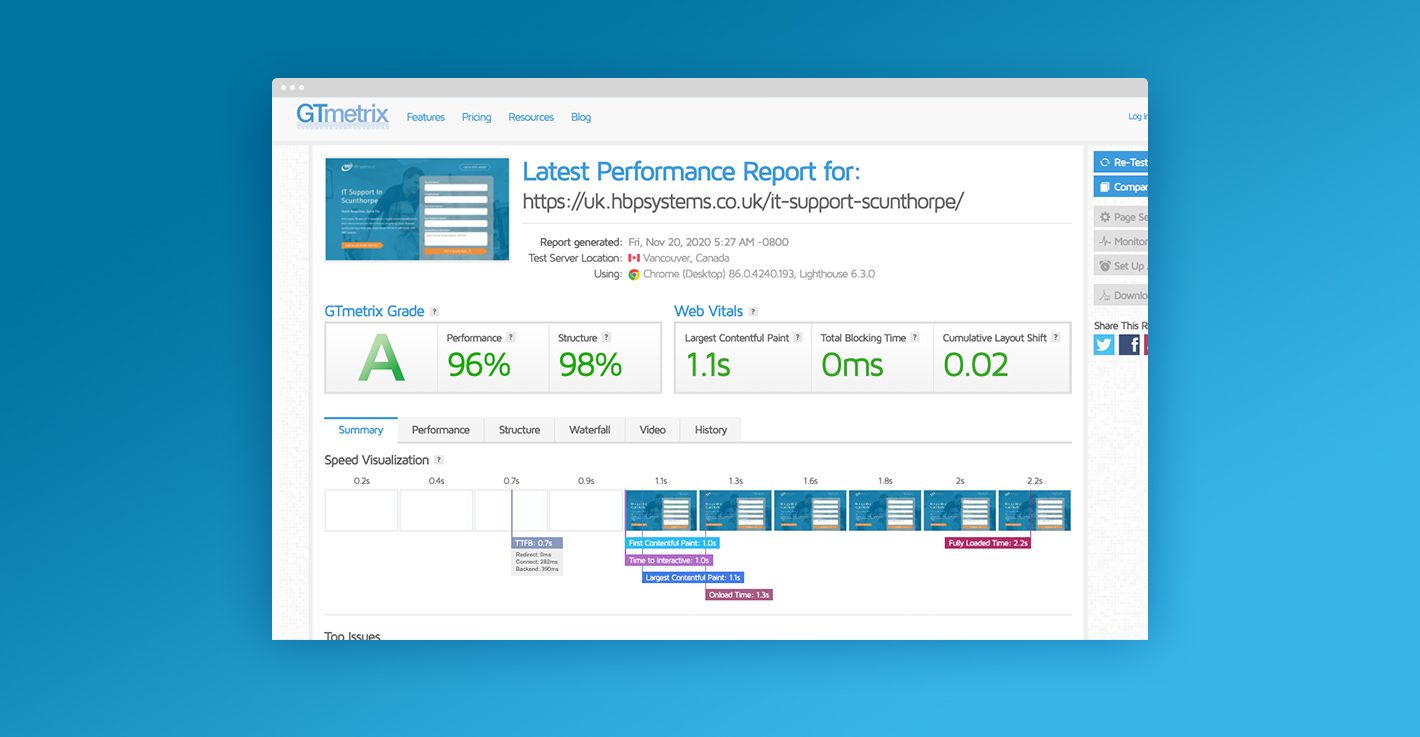Click the report generated date text
The image size is (1420, 737).
pyautogui.click(x=708, y=242)
